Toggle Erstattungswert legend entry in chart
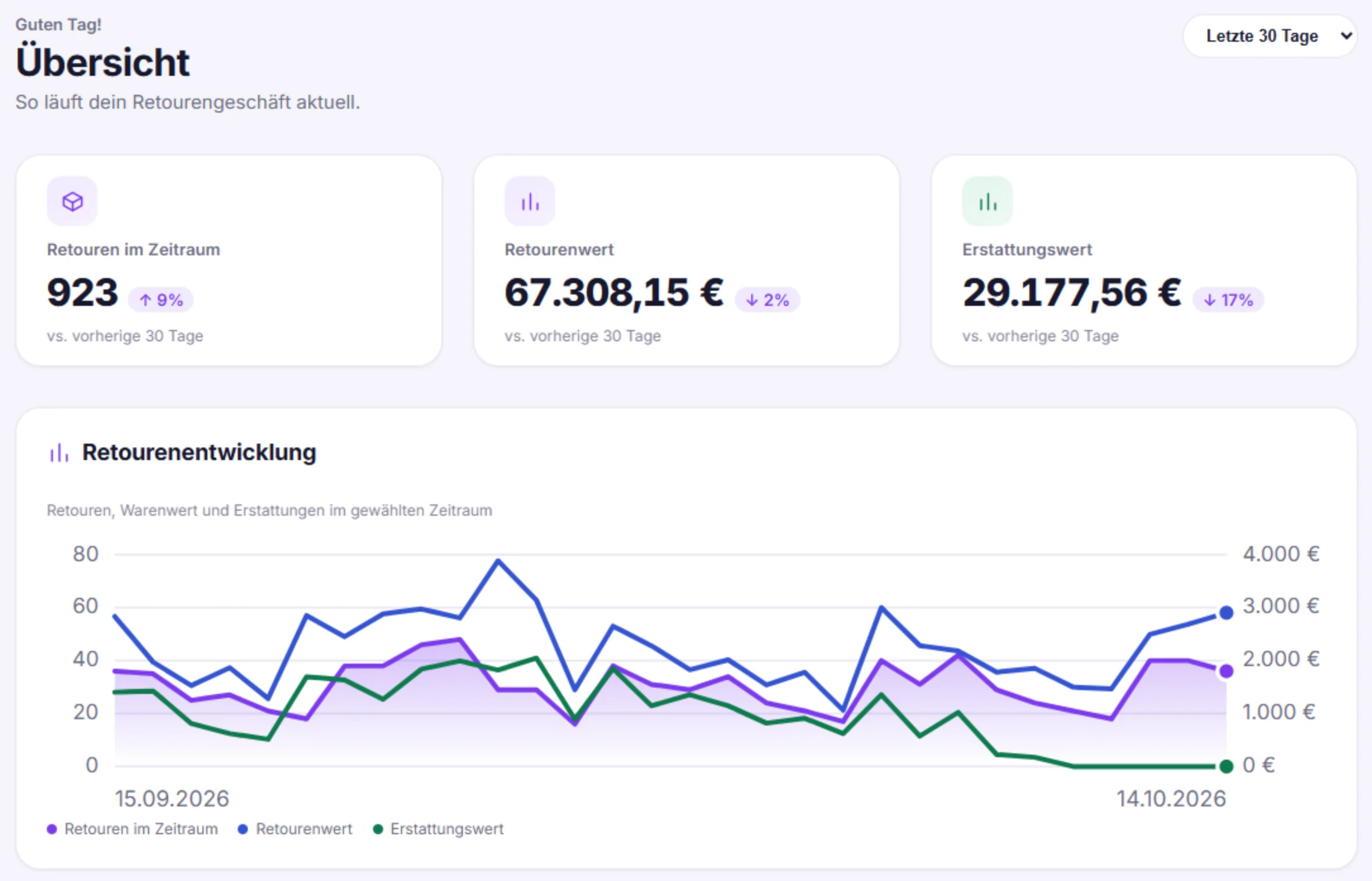This screenshot has height=881, width=1372. point(439,829)
